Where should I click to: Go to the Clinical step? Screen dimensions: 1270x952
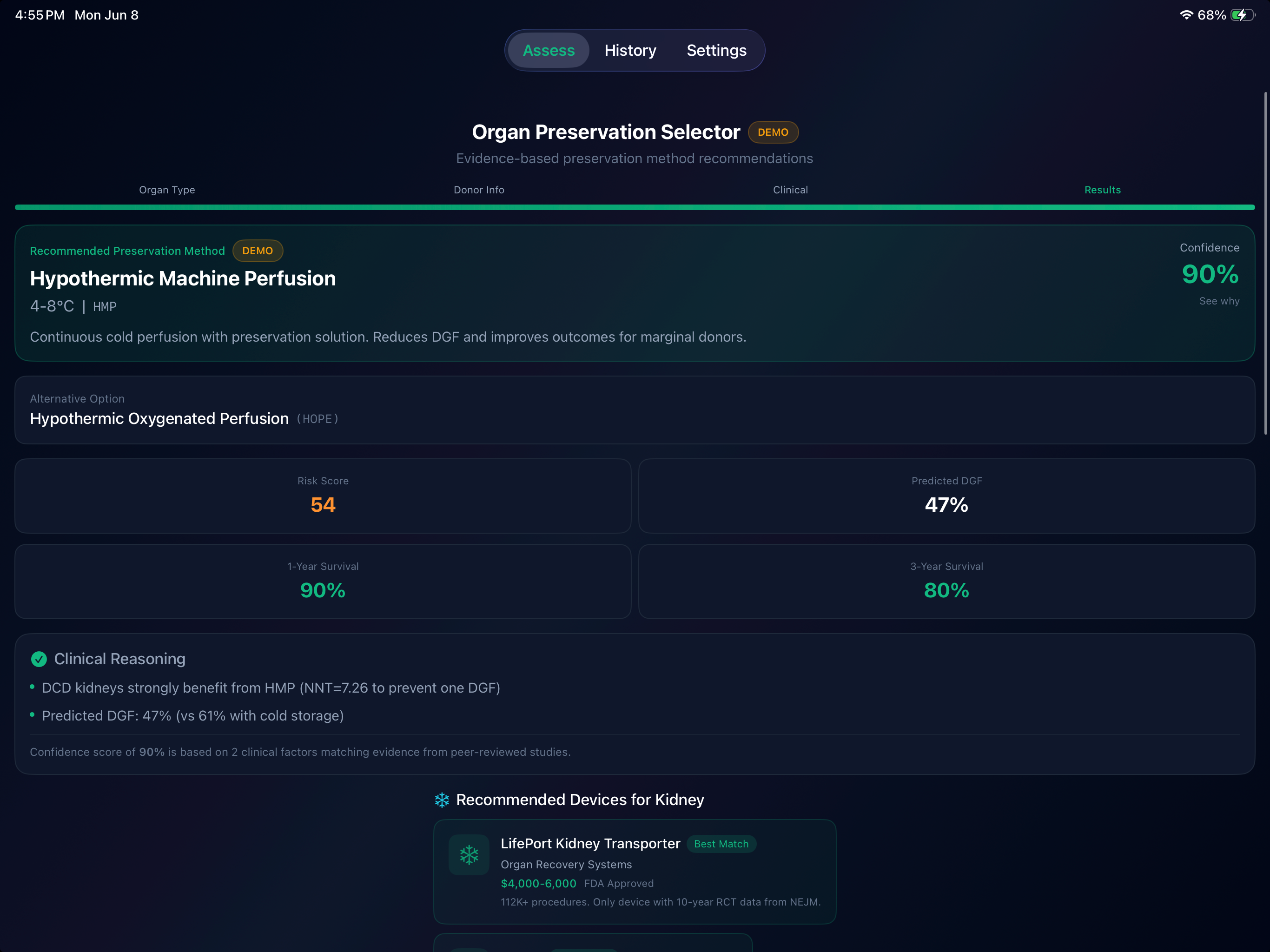pos(790,190)
